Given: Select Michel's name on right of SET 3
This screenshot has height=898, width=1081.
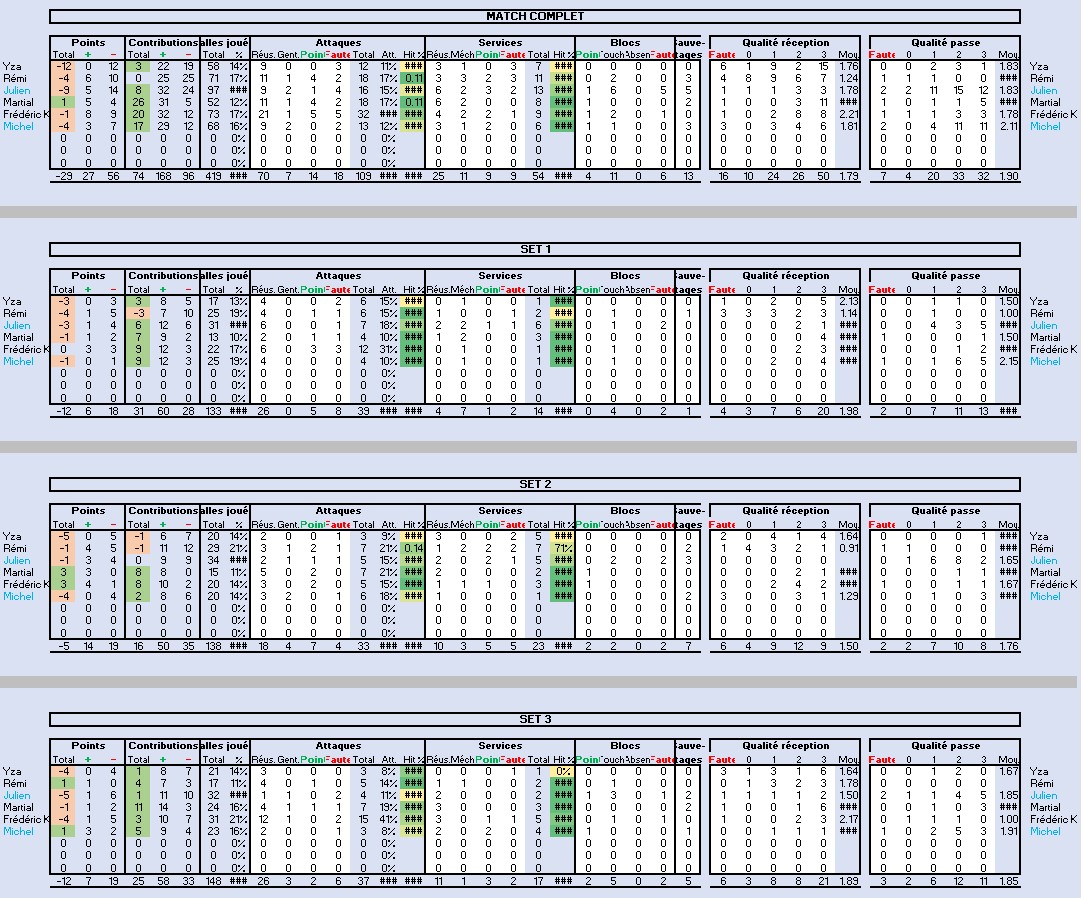Looking at the screenshot, I should (1044, 831).
